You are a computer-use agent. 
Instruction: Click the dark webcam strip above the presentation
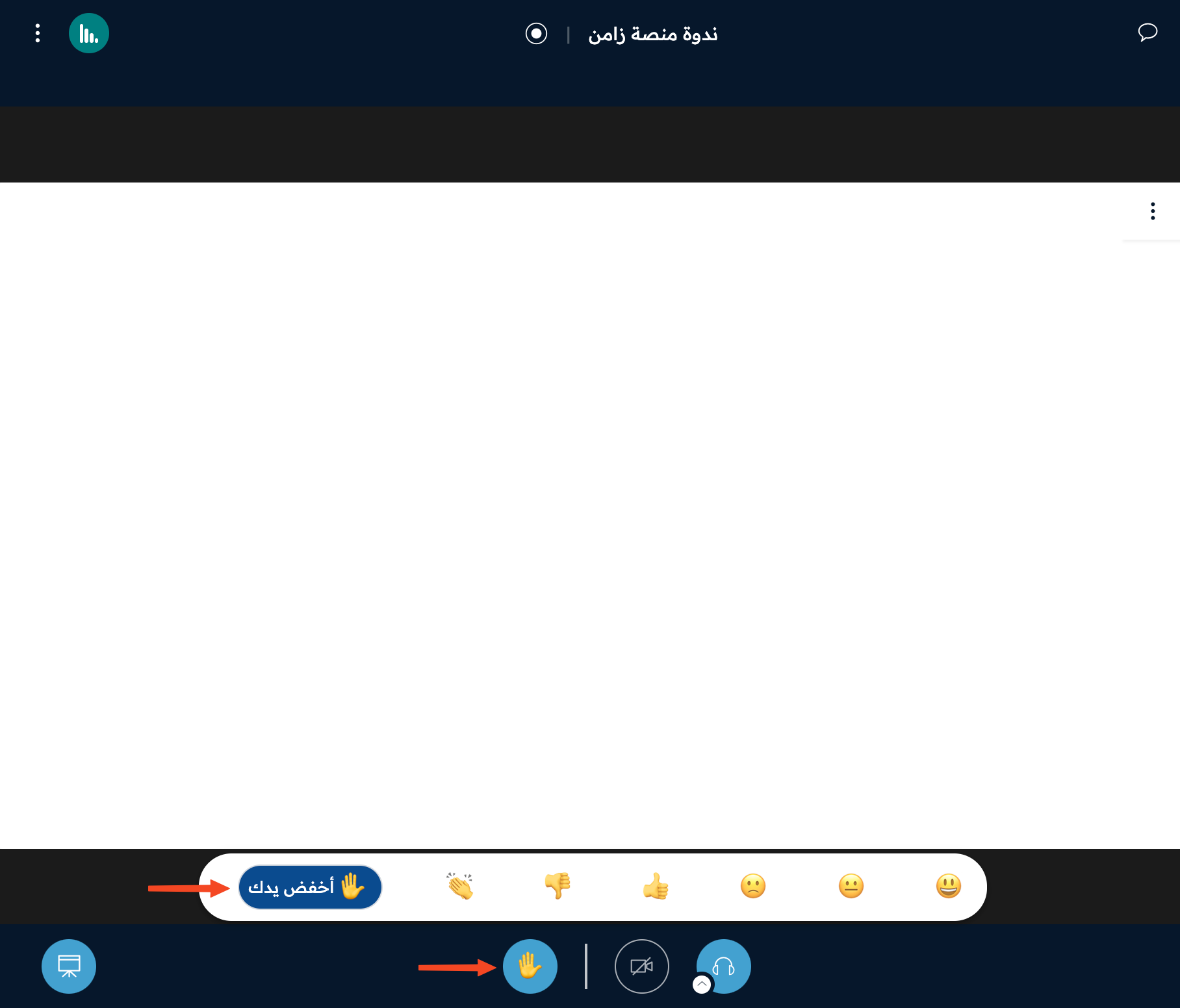(590, 144)
